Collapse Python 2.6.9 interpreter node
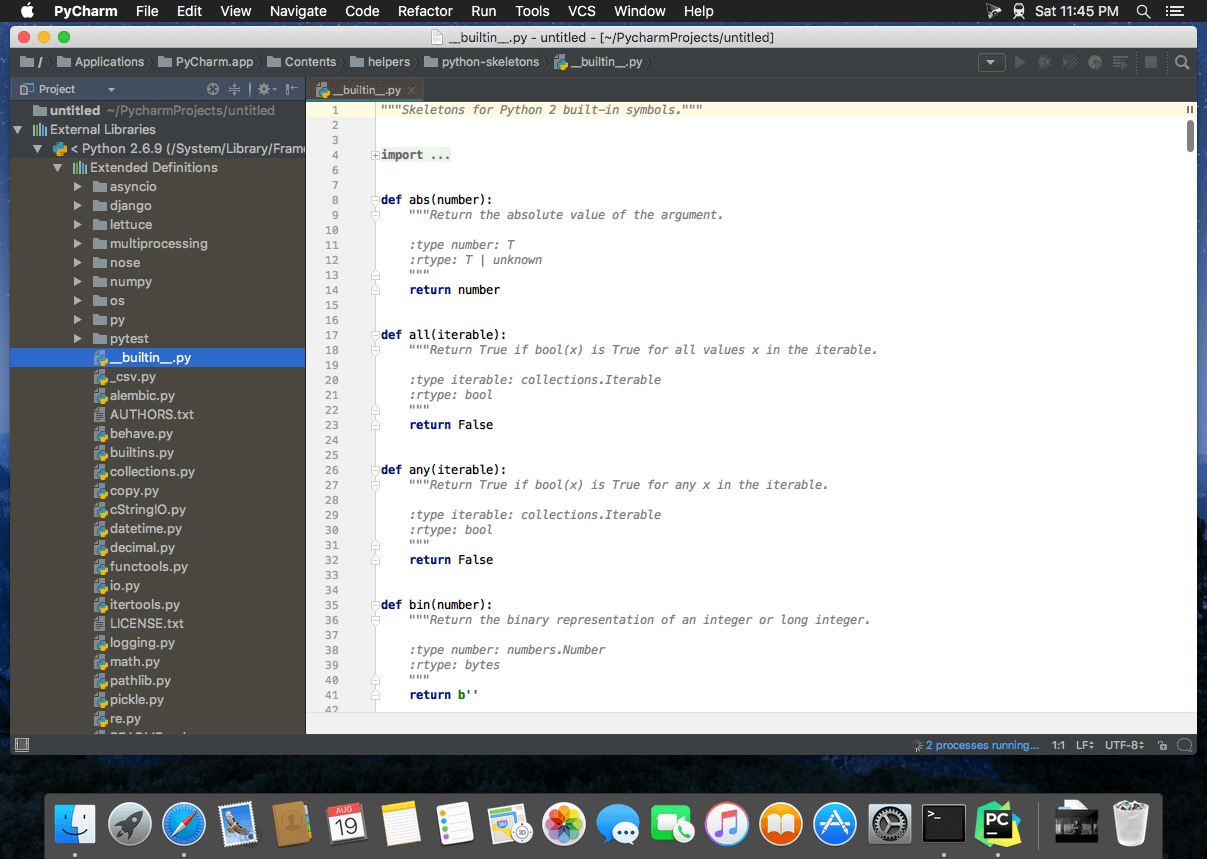The height and width of the screenshot is (859, 1207). (38, 148)
